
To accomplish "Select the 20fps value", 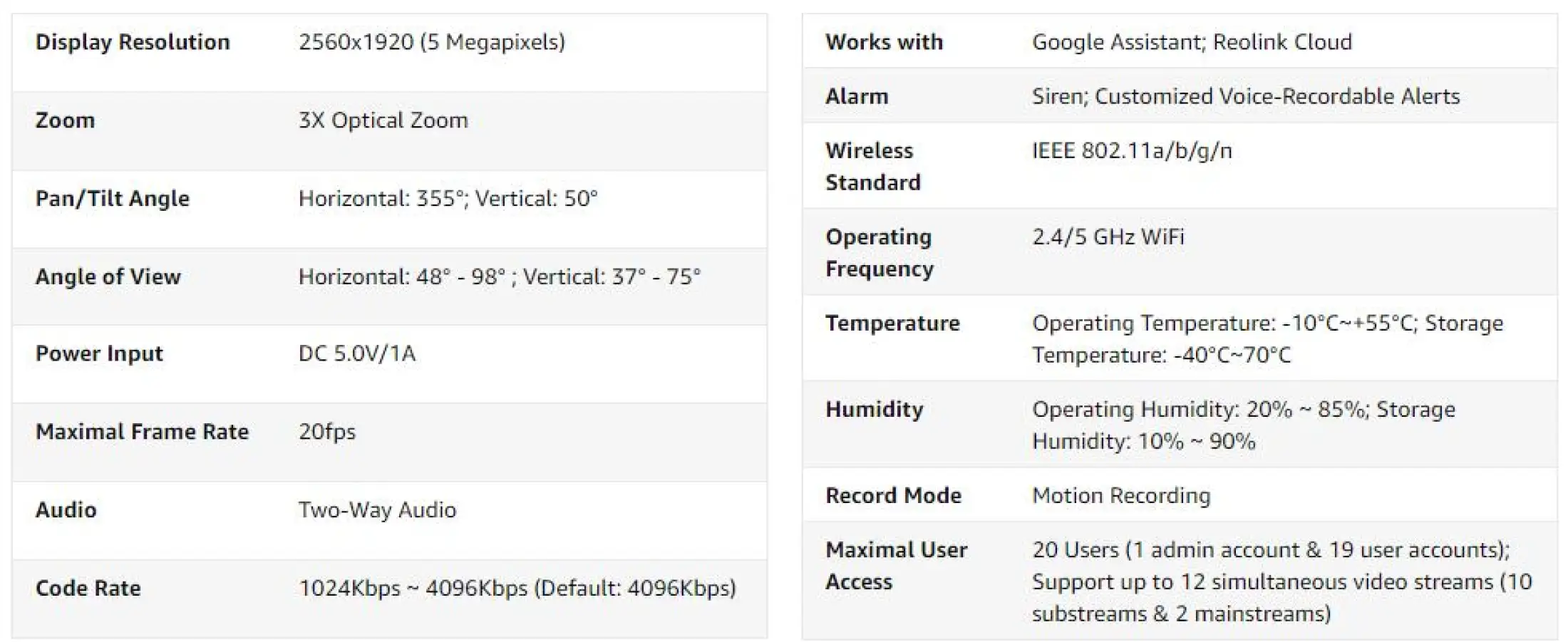I will pos(326,432).
